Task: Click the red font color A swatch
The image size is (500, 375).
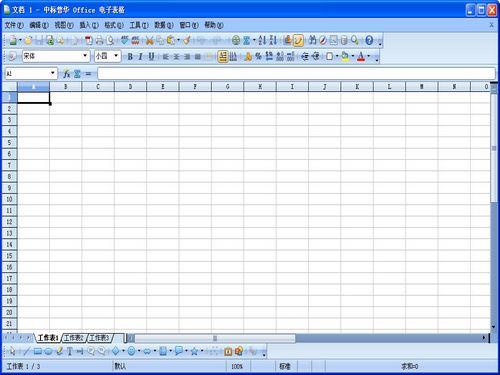Action: pos(361,57)
